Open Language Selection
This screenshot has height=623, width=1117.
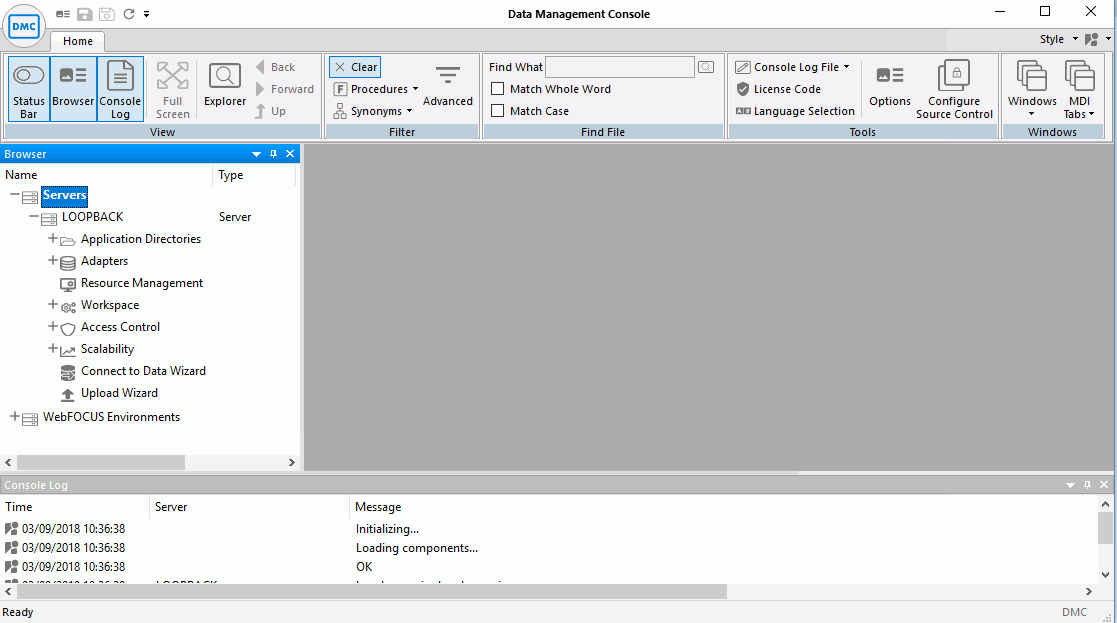click(795, 111)
